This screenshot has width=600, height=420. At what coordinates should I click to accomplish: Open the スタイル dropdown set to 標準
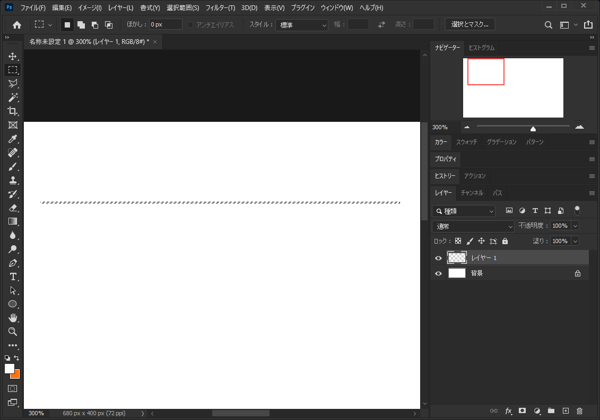click(302, 25)
